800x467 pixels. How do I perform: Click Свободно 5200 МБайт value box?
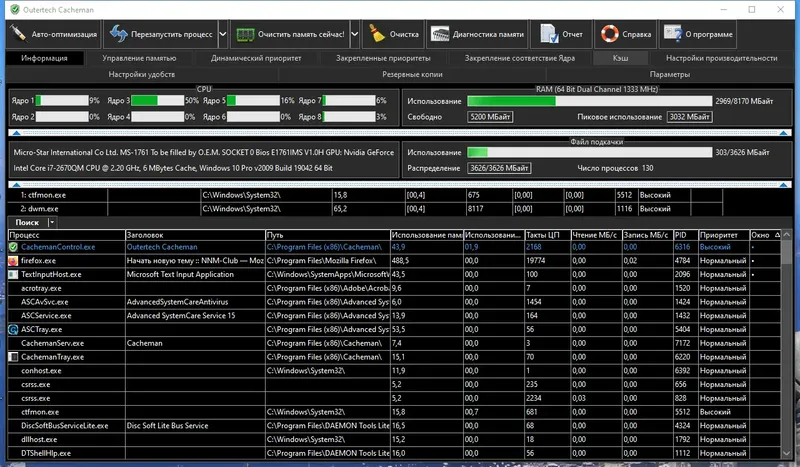pos(490,117)
